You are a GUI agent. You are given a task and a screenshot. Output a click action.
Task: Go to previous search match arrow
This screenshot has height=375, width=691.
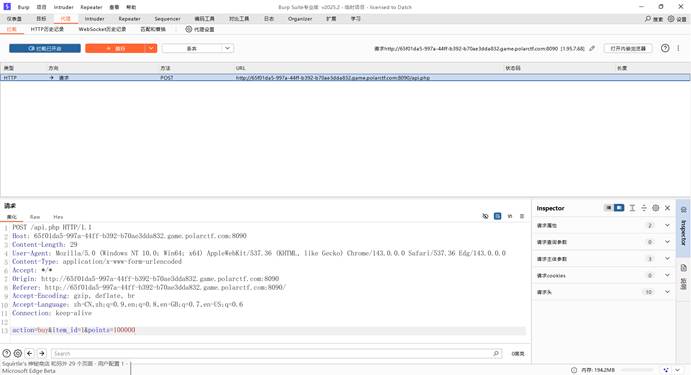pyautogui.click(x=30, y=353)
